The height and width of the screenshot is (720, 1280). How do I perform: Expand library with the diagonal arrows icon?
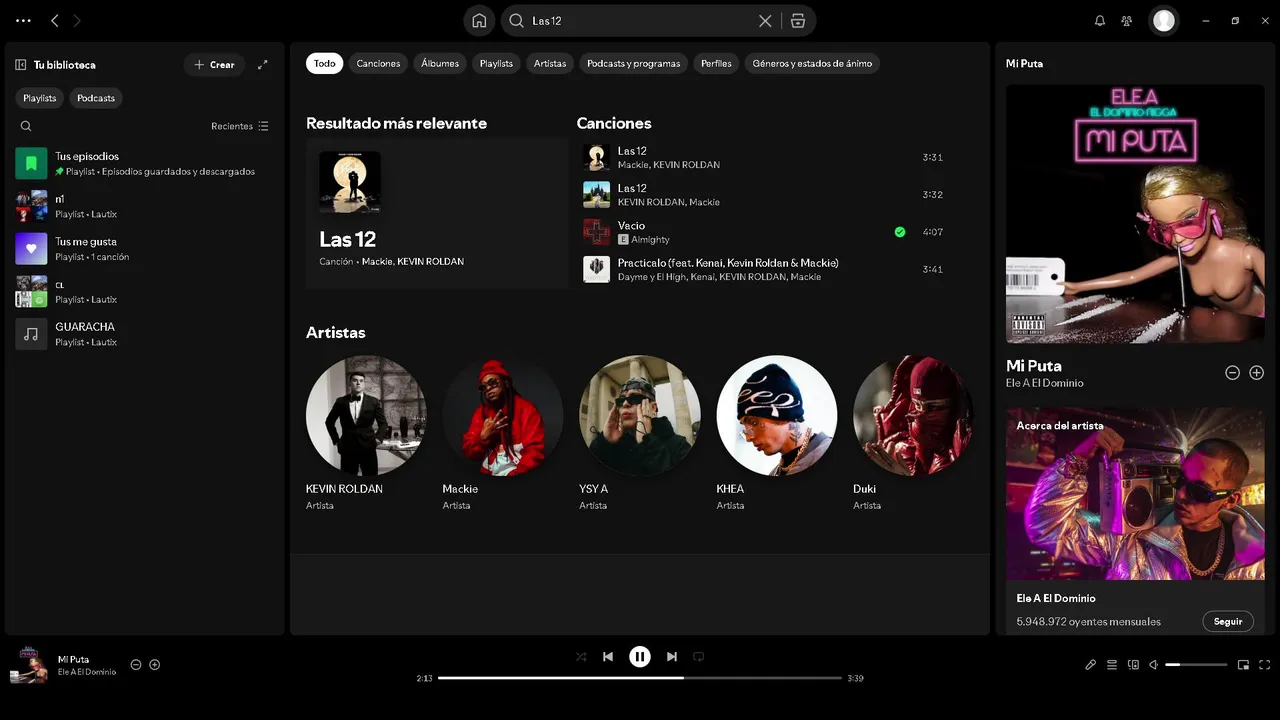pyautogui.click(x=263, y=65)
